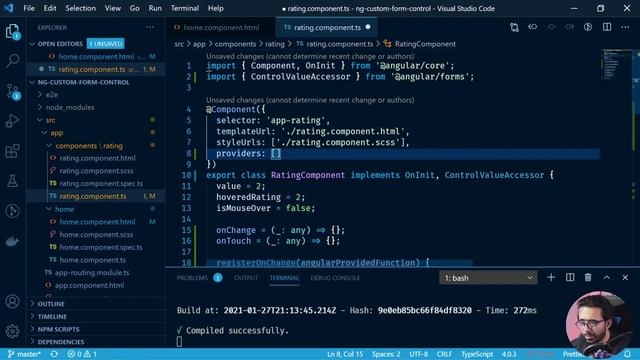Click the timeline history icon in editor toolbar
Image resolution: width=640 pixels, height=360 pixels.
coord(588,27)
